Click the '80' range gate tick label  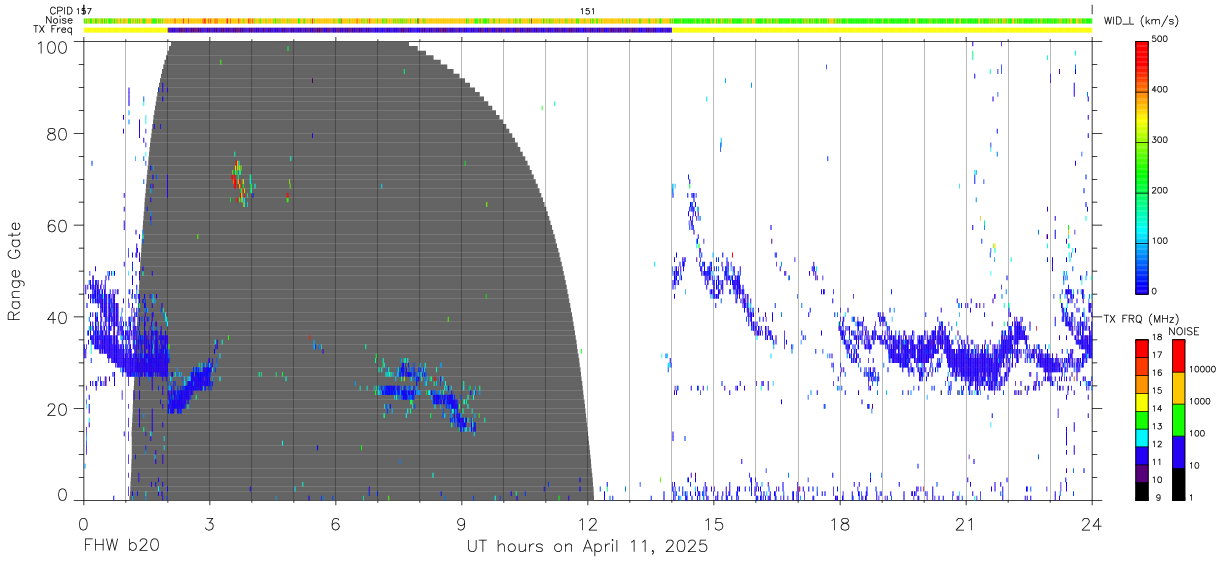(x=59, y=134)
